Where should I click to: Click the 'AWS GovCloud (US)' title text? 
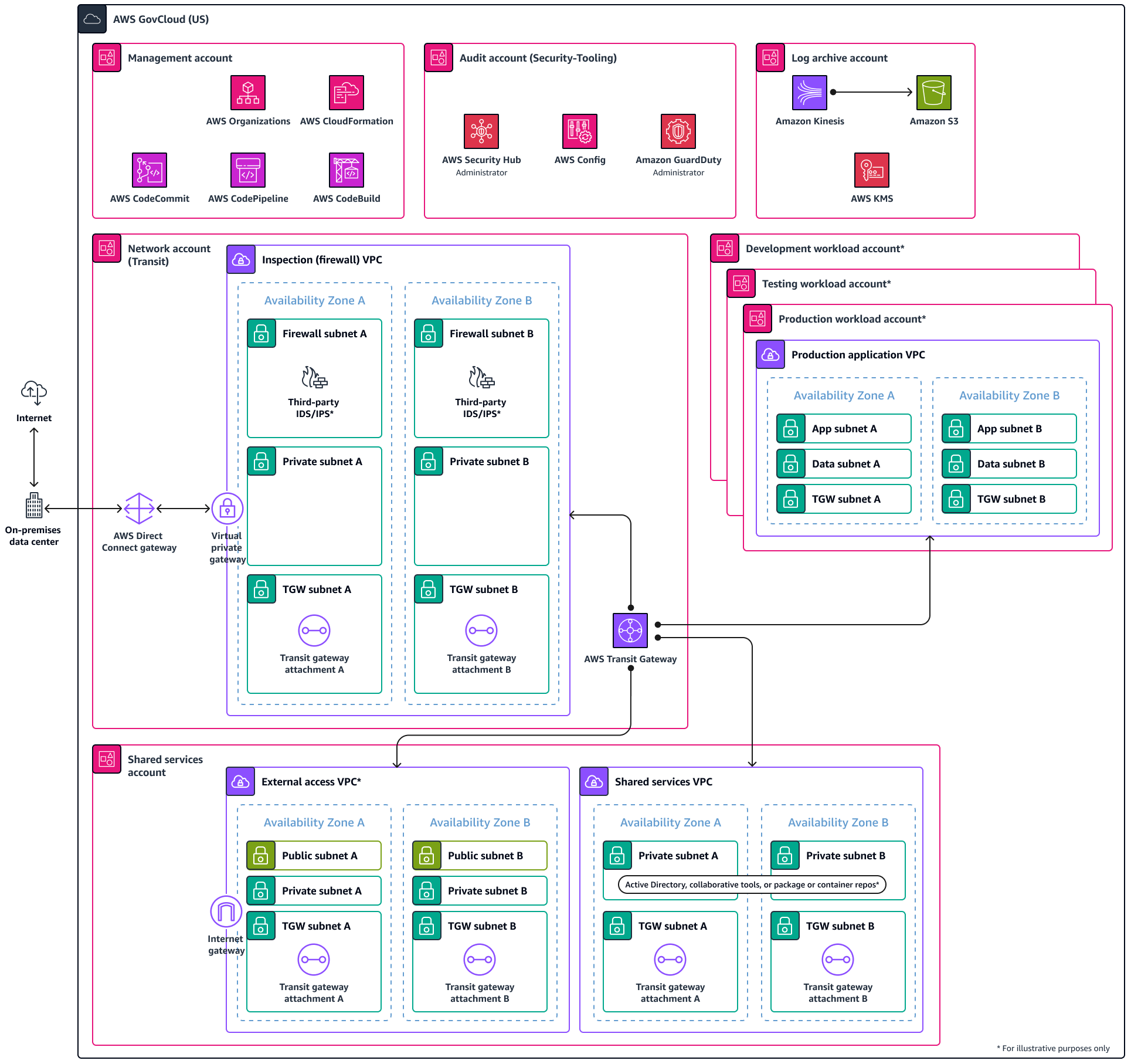(161, 19)
